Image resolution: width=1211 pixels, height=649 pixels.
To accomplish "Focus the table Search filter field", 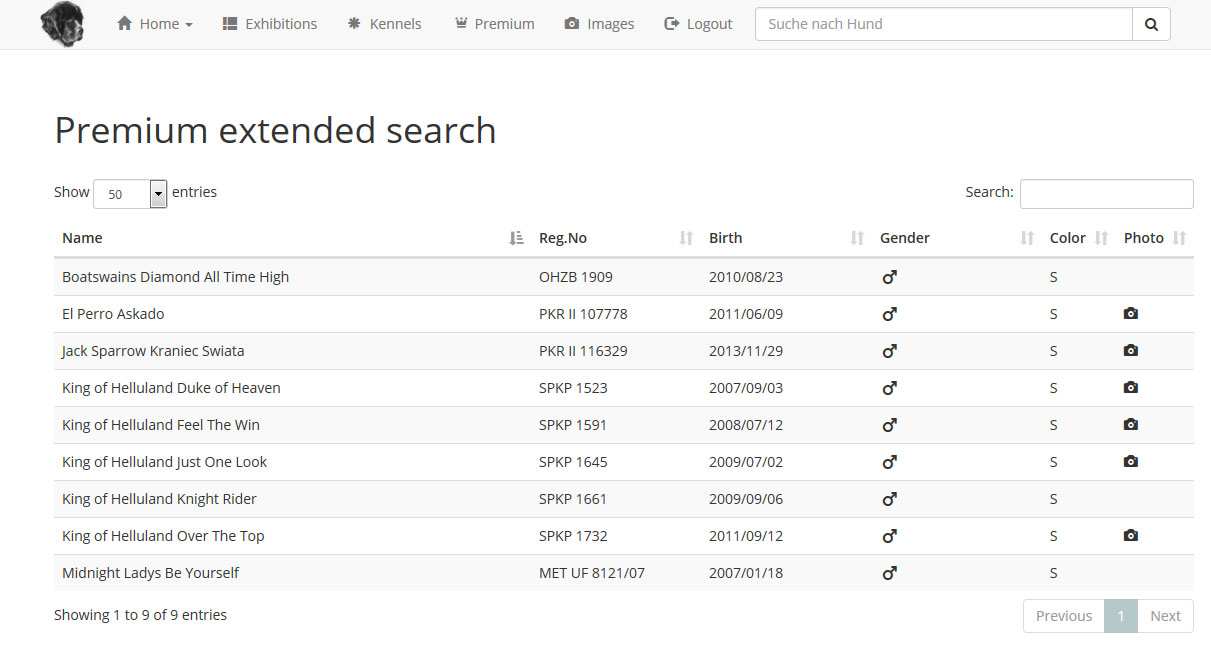I will pyautogui.click(x=1106, y=194).
